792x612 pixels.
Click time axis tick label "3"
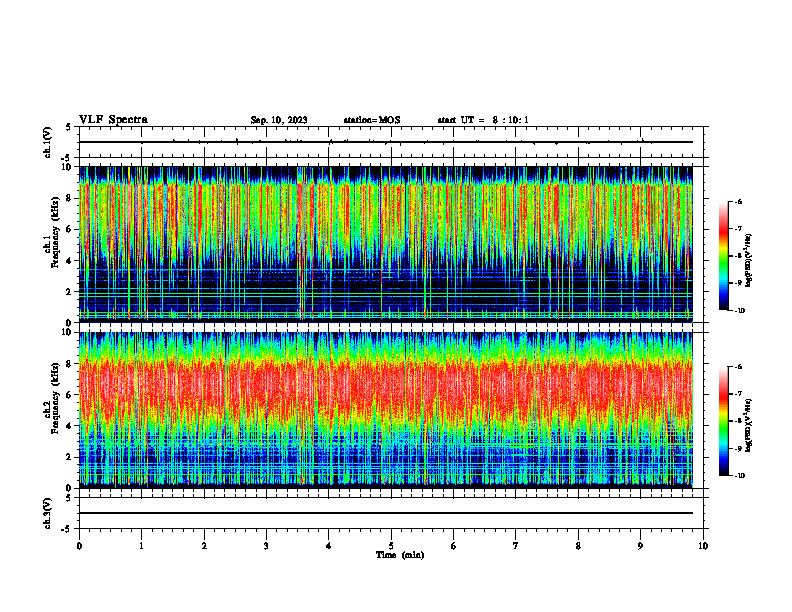pyautogui.click(x=266, y=546)
